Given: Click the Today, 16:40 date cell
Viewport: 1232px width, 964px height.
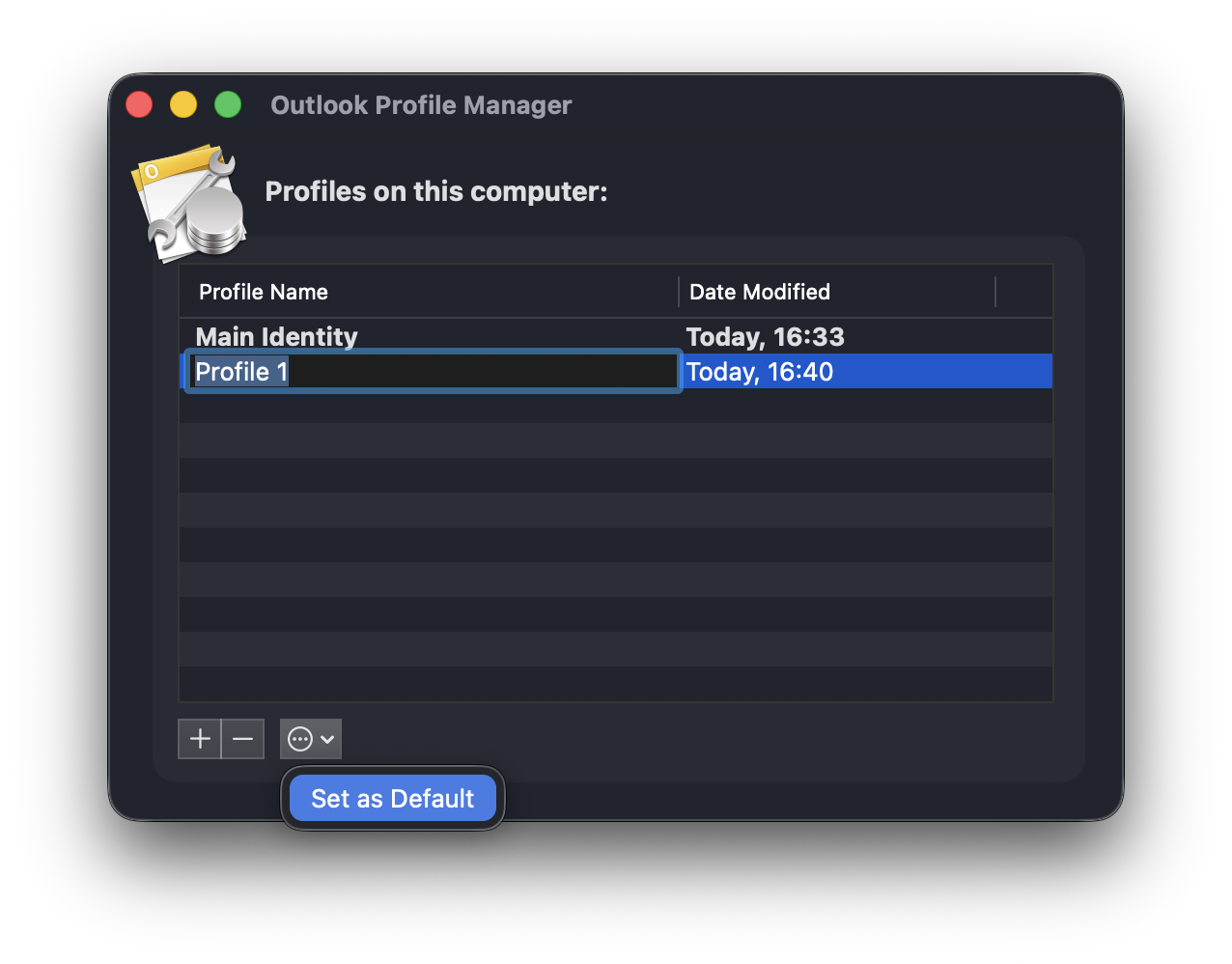Looking at the screenshot, I should coord(760,372).
